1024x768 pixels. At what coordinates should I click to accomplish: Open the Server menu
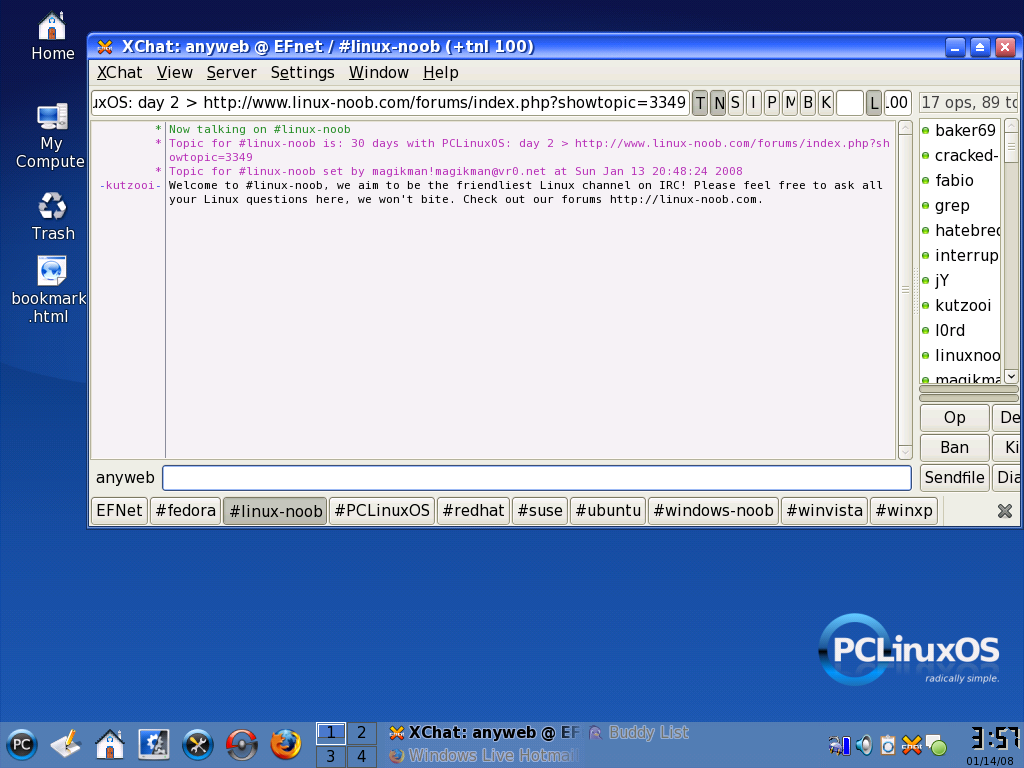pyautogui.click(x=231, y=72)
